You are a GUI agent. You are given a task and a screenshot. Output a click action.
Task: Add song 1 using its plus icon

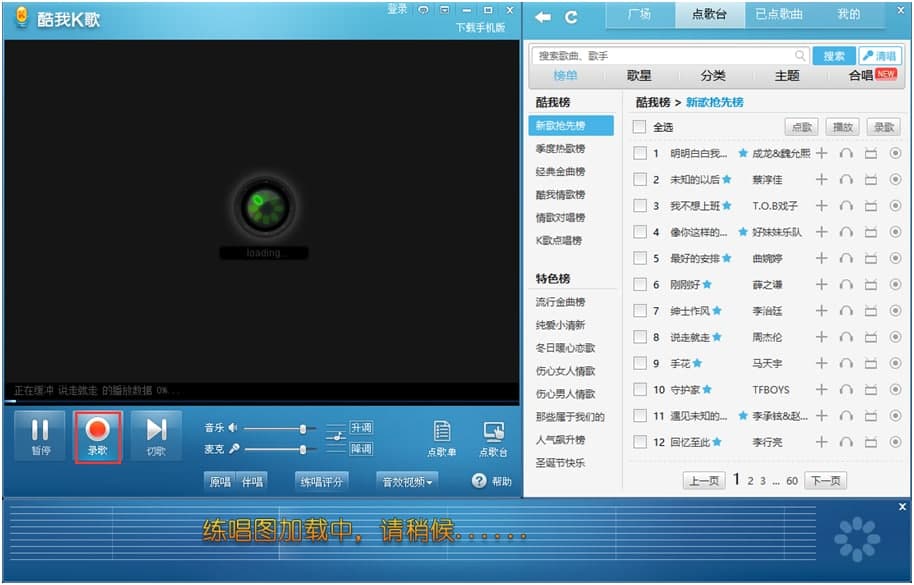[821, 153]
